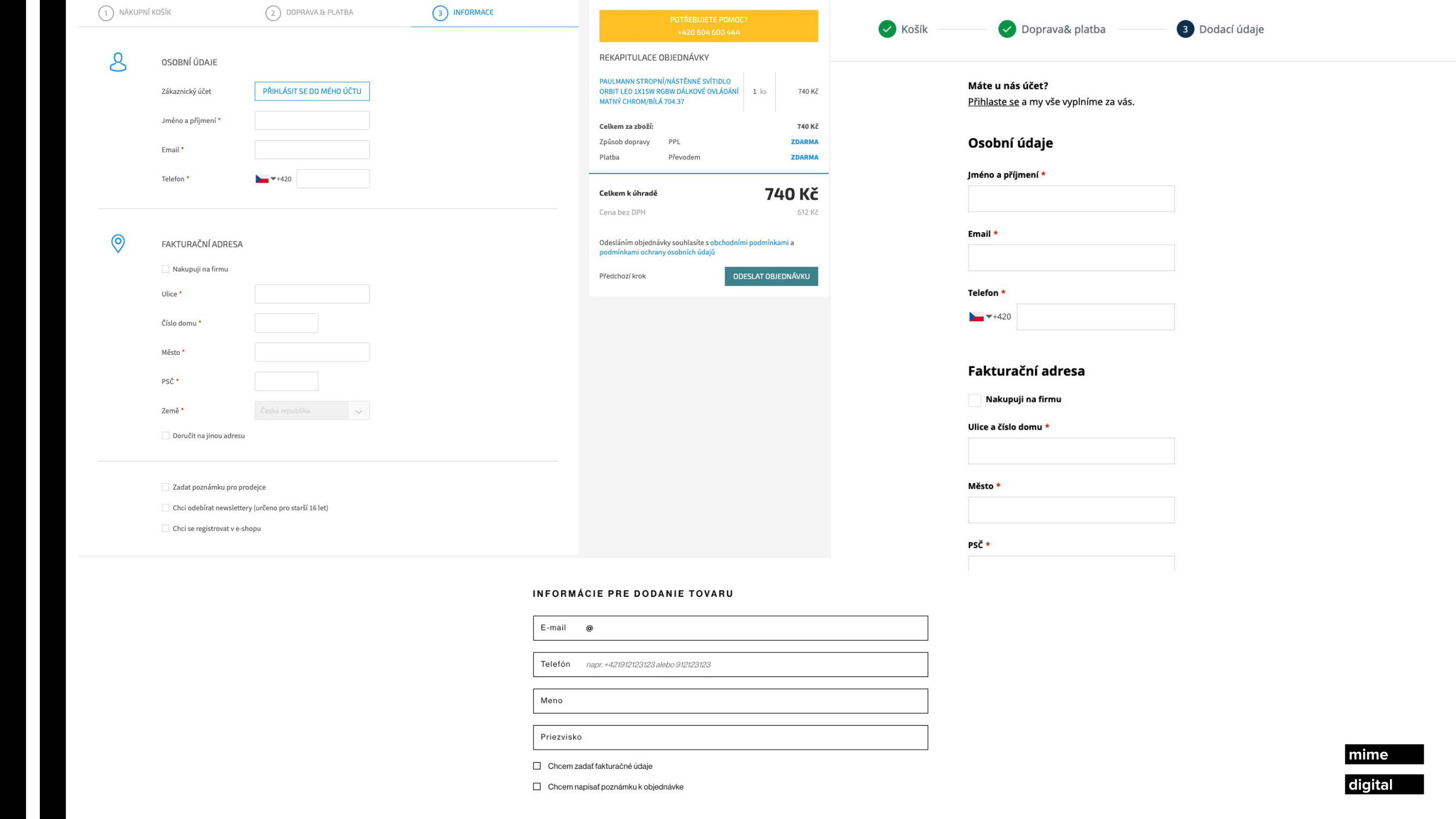1456x819 pixels.
Task: Open the Paulmann svítidlo product link
Action: [669, 92]
